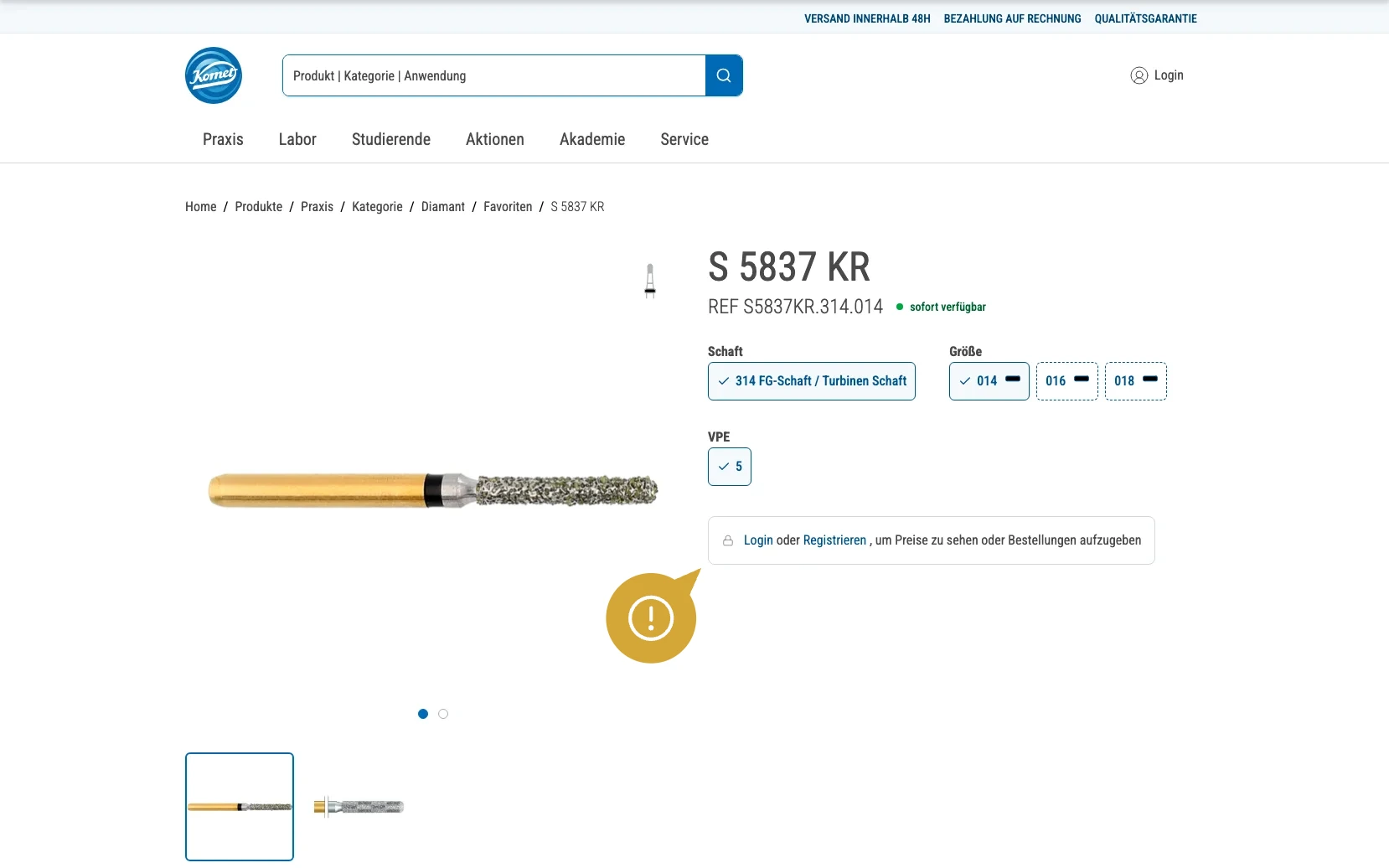The width and height of the screenshot is (1389, 868).
Task: Click the search magnifier button
Action: coord(724,75)
